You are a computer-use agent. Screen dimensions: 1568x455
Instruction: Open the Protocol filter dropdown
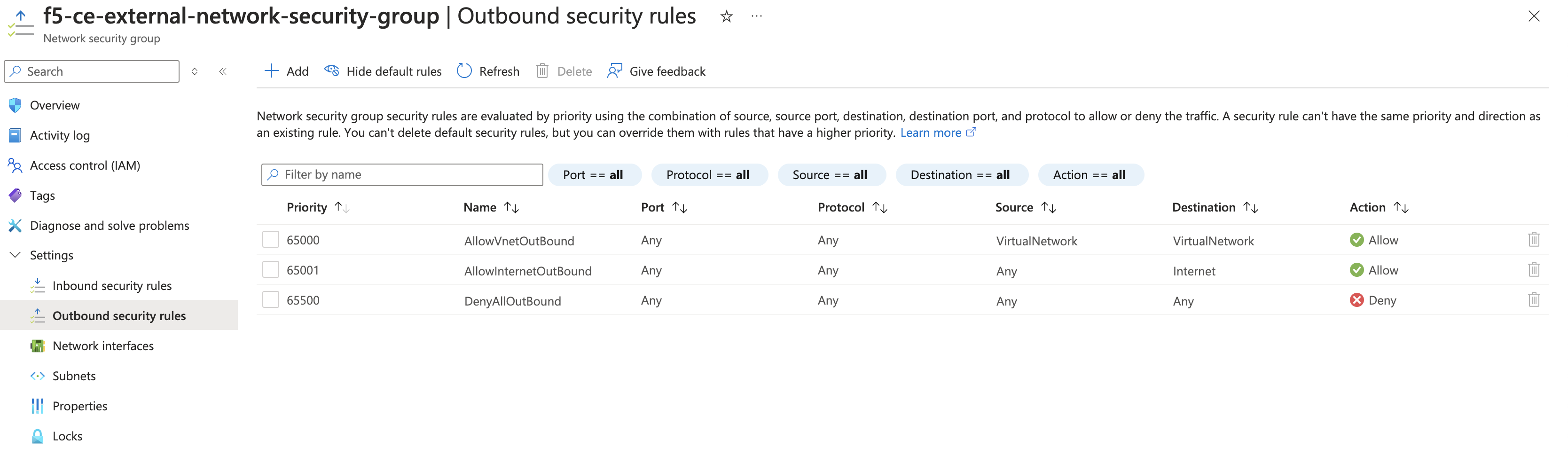pos(710,175)
